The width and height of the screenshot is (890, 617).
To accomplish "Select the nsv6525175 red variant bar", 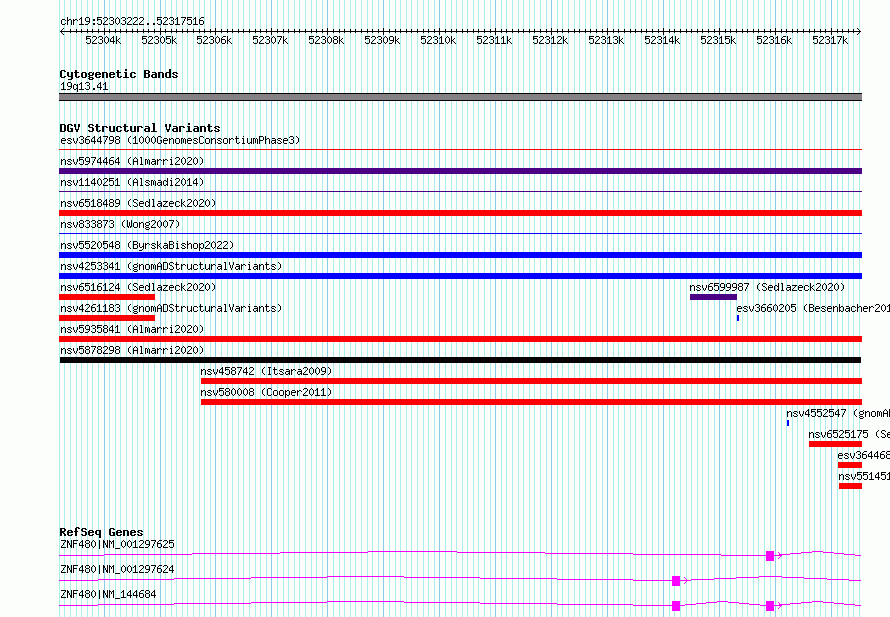I will pos(836,444).
